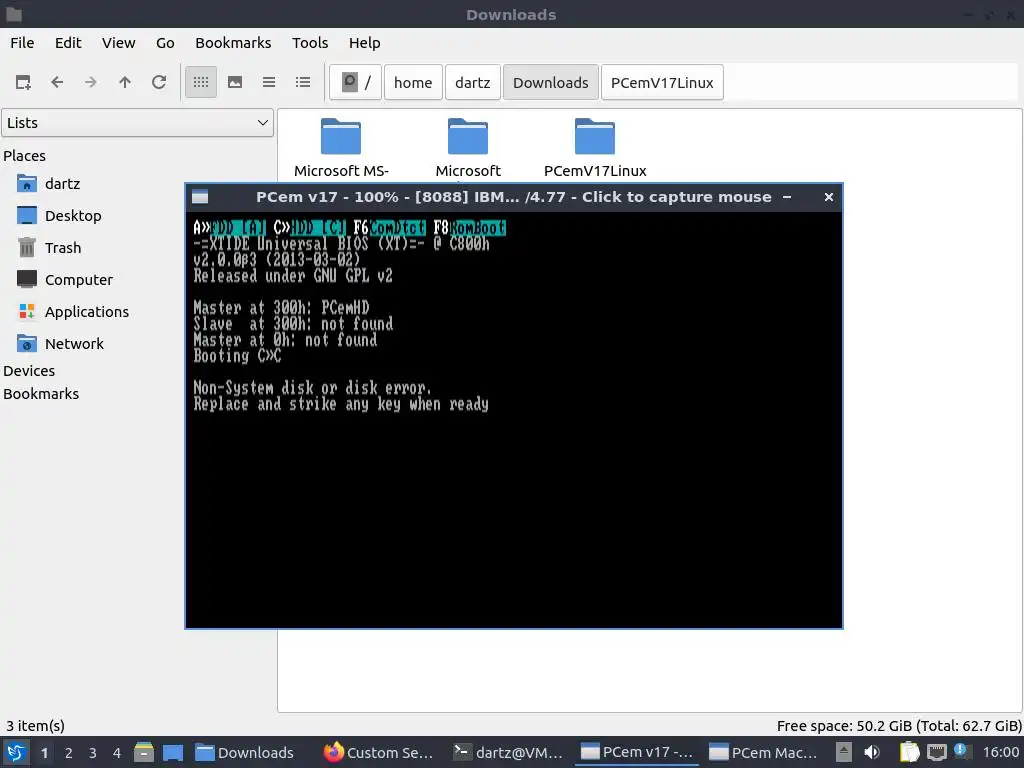1024x768 pixels.
Task: Select Downloads path bar button
Action: coord(551,82)
